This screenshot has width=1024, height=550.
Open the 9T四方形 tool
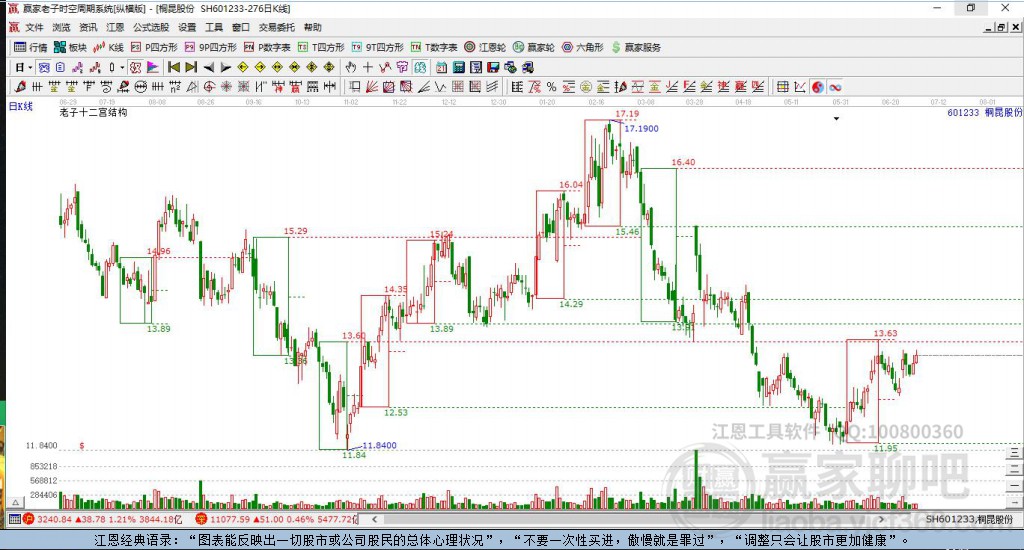click(377, 47)
